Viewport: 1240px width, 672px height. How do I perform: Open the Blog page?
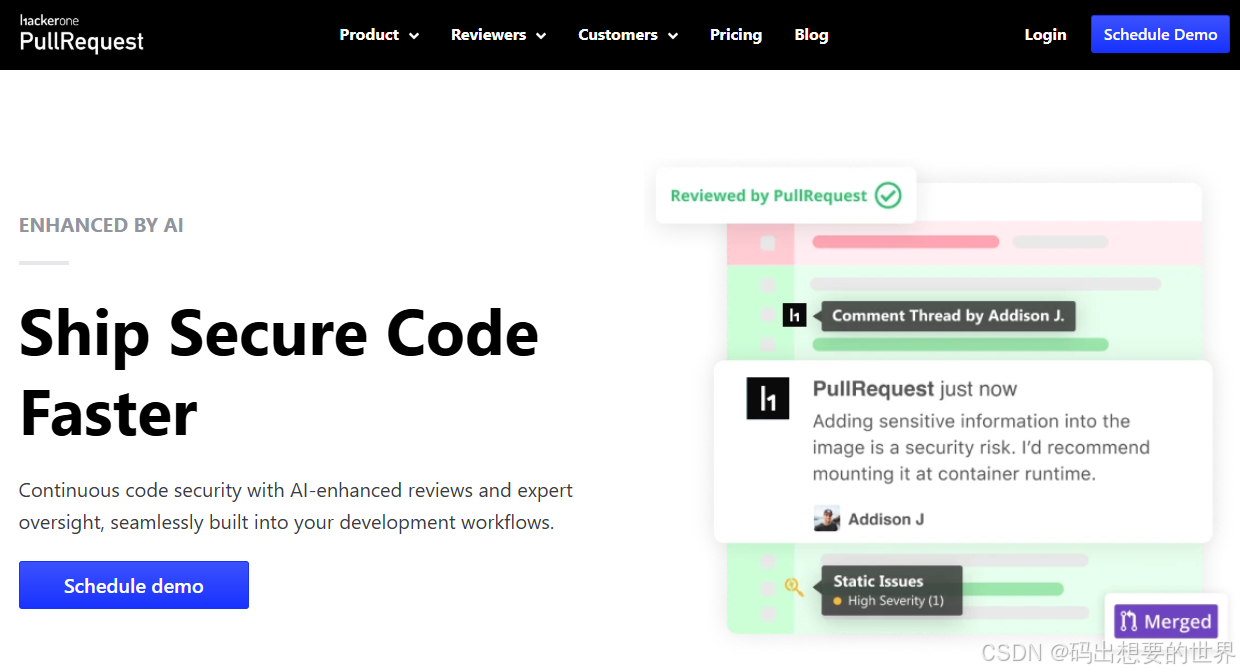pyautogui.click(x=811, y=35)
